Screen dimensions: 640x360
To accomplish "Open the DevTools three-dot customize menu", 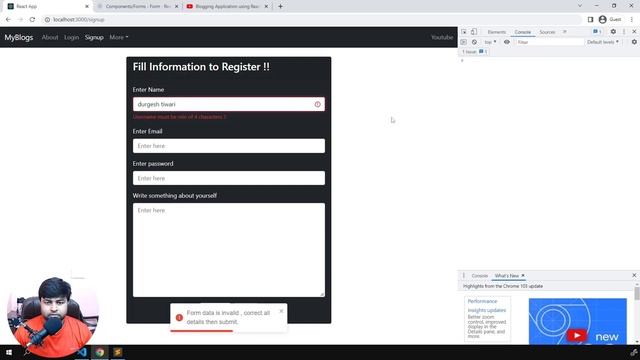I will pyautogui.click(x=624, y=31).
